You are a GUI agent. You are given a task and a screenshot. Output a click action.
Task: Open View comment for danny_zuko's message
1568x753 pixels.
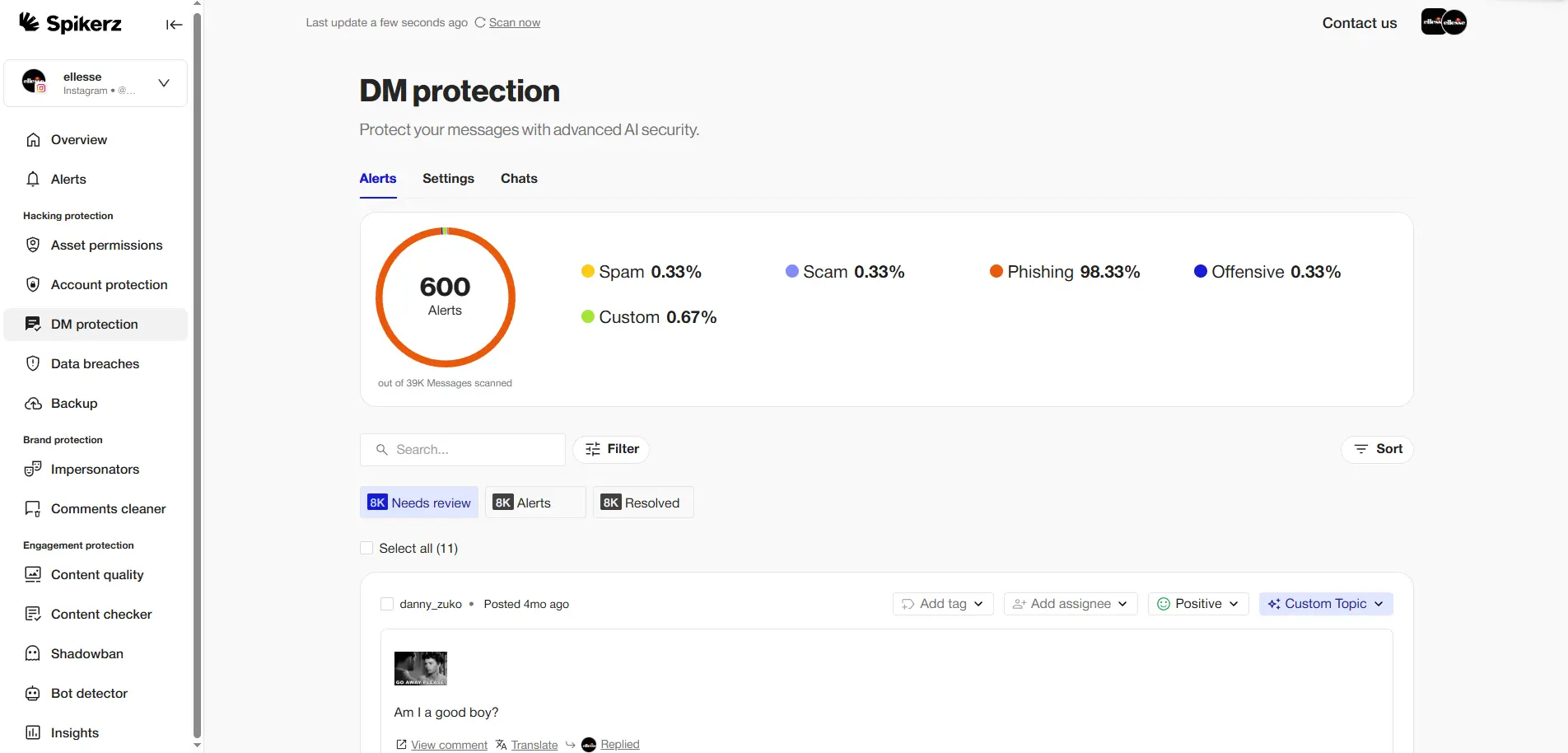click(x=449, y=744)
